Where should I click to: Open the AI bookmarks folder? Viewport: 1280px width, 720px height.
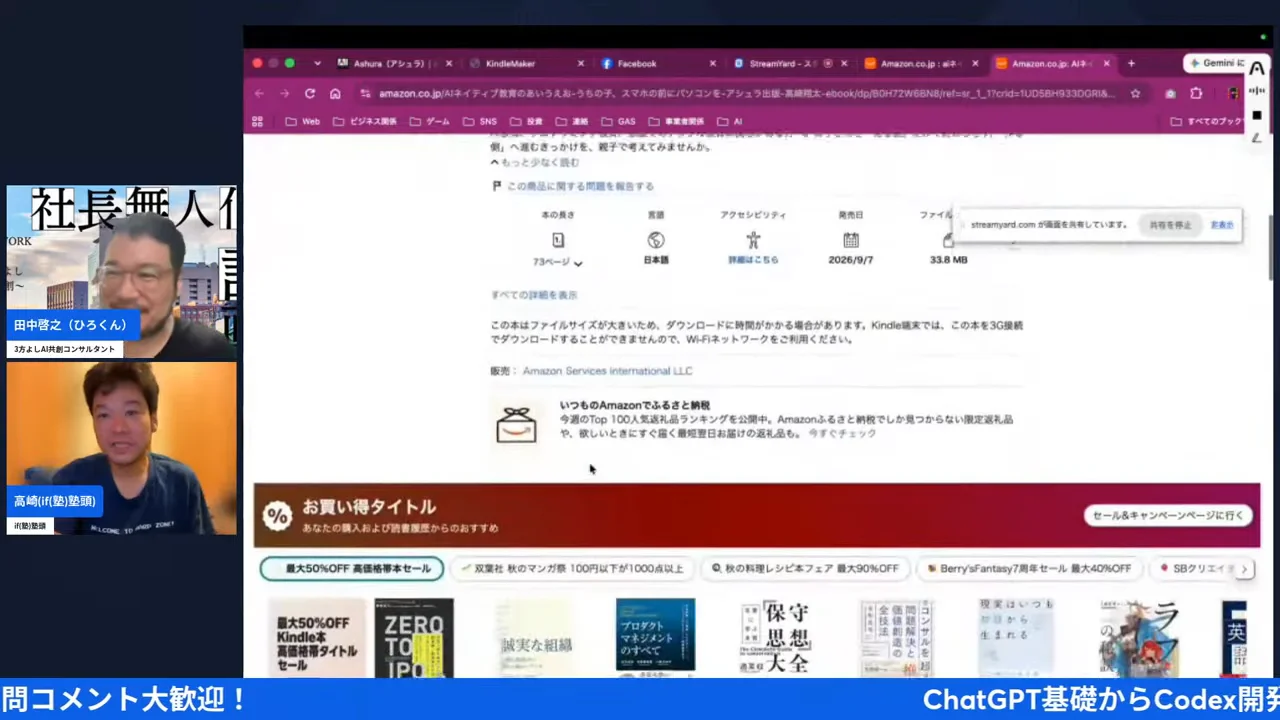tap(729, 121)
